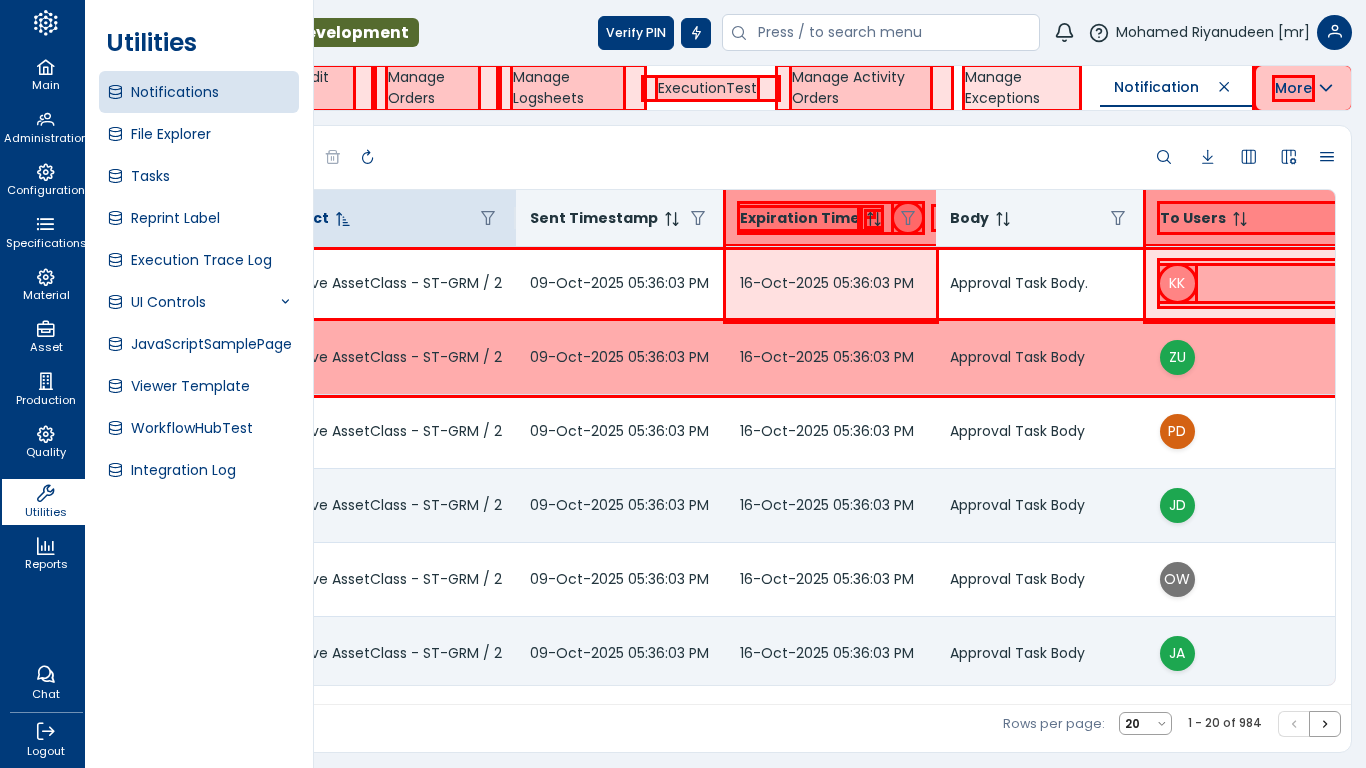Click the Verify PIN button

coord(635,33)
